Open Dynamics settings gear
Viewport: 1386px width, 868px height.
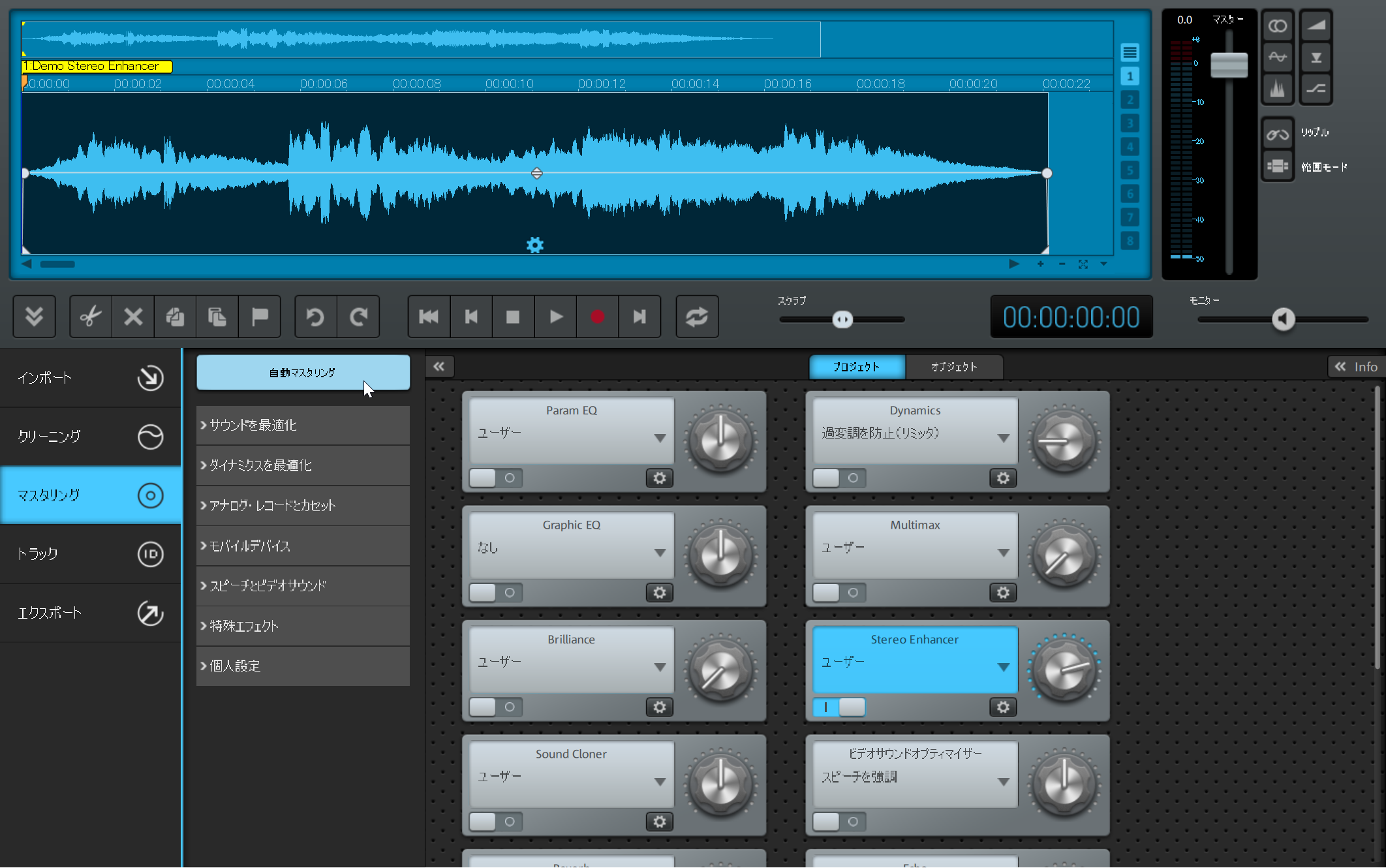[x=1003, y=478]
